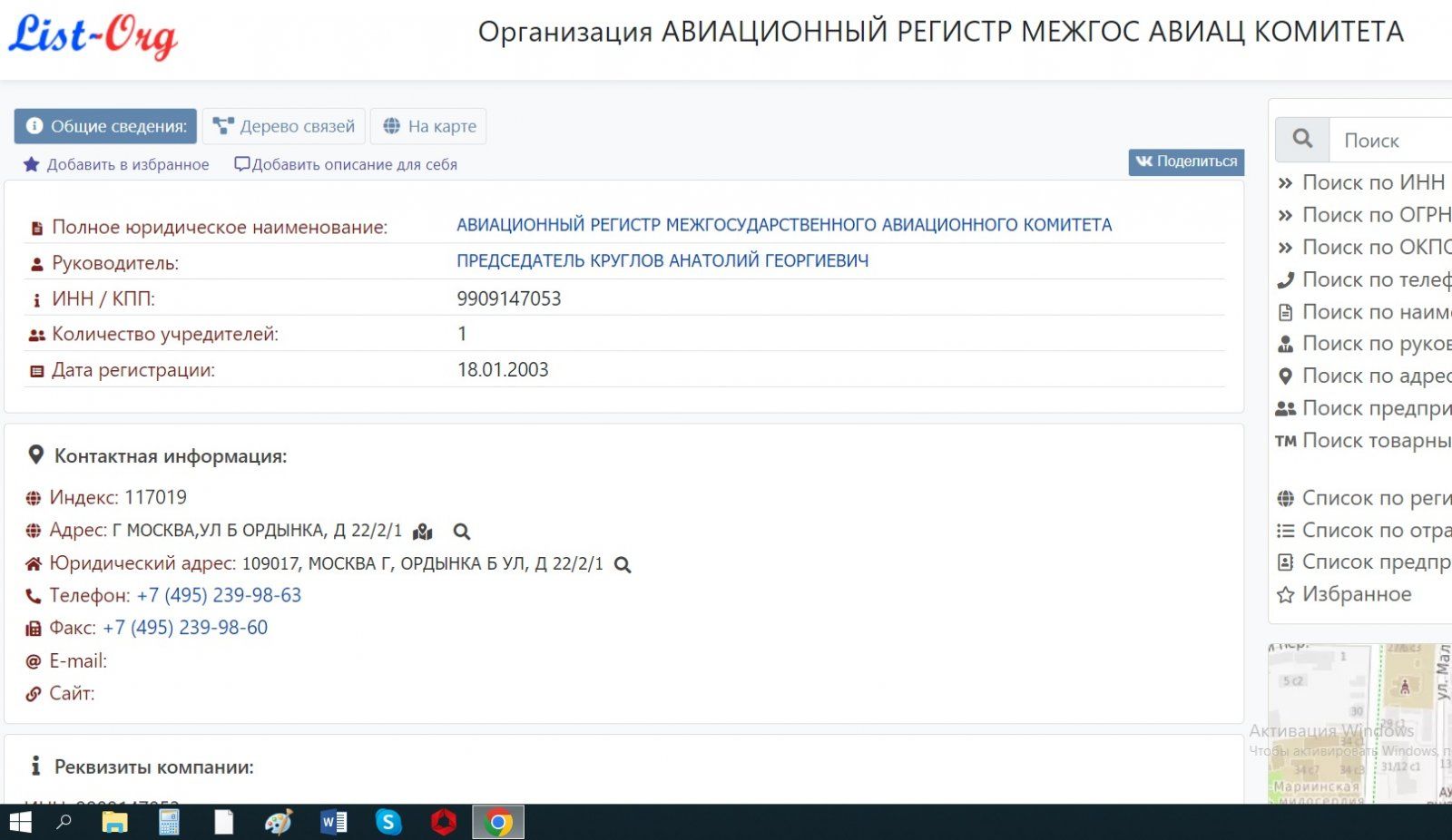Switch to На карте tab

click(x=428, y=126)
